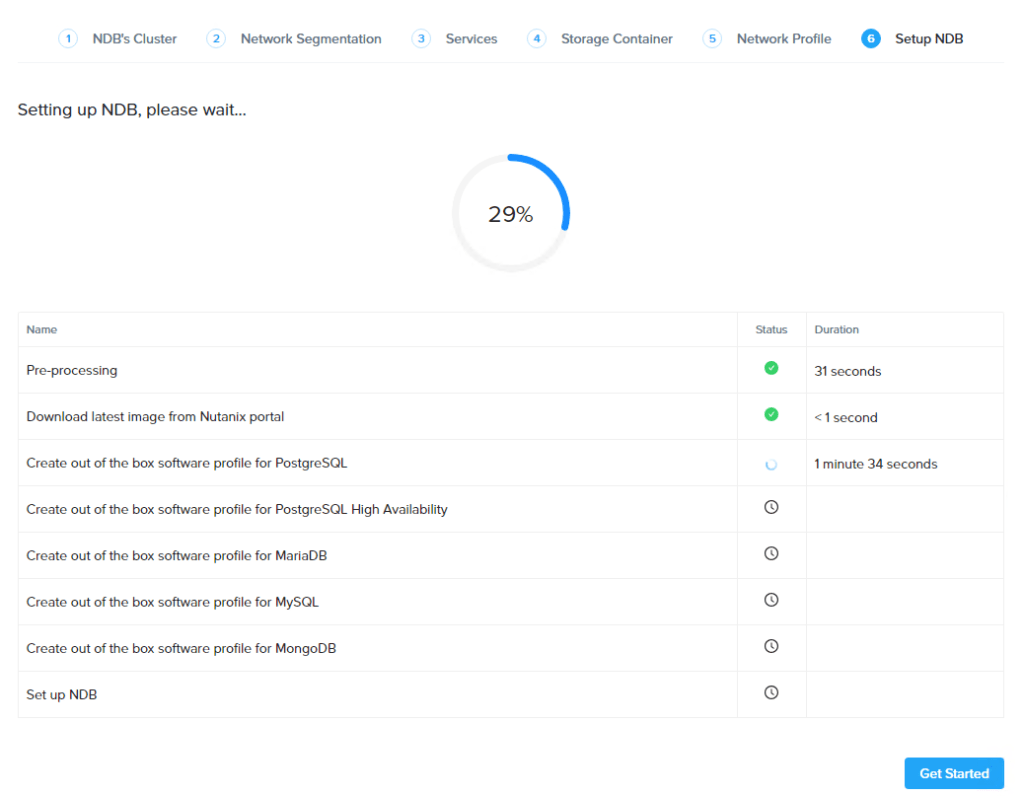This screenshot has height=796, width=1024.
Task: Select the MongoDB software profile row text
Action: tap(181, 648)
